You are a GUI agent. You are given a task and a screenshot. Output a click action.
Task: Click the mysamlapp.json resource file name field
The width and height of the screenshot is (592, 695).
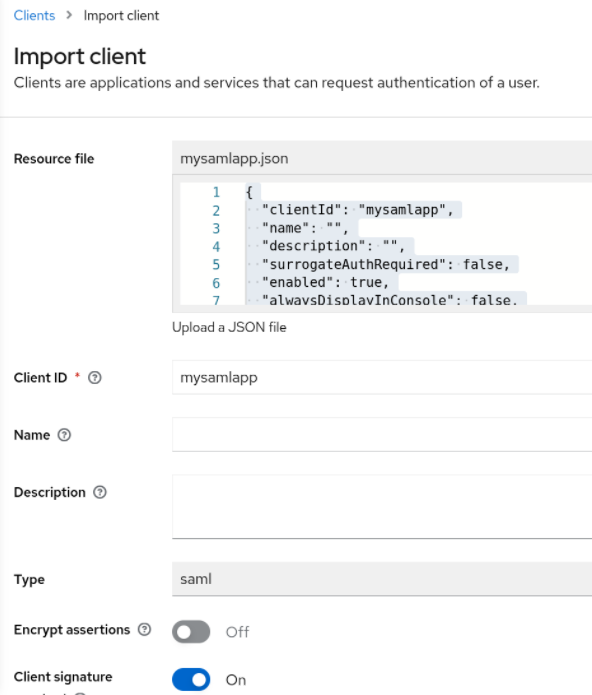click(382, 158)
